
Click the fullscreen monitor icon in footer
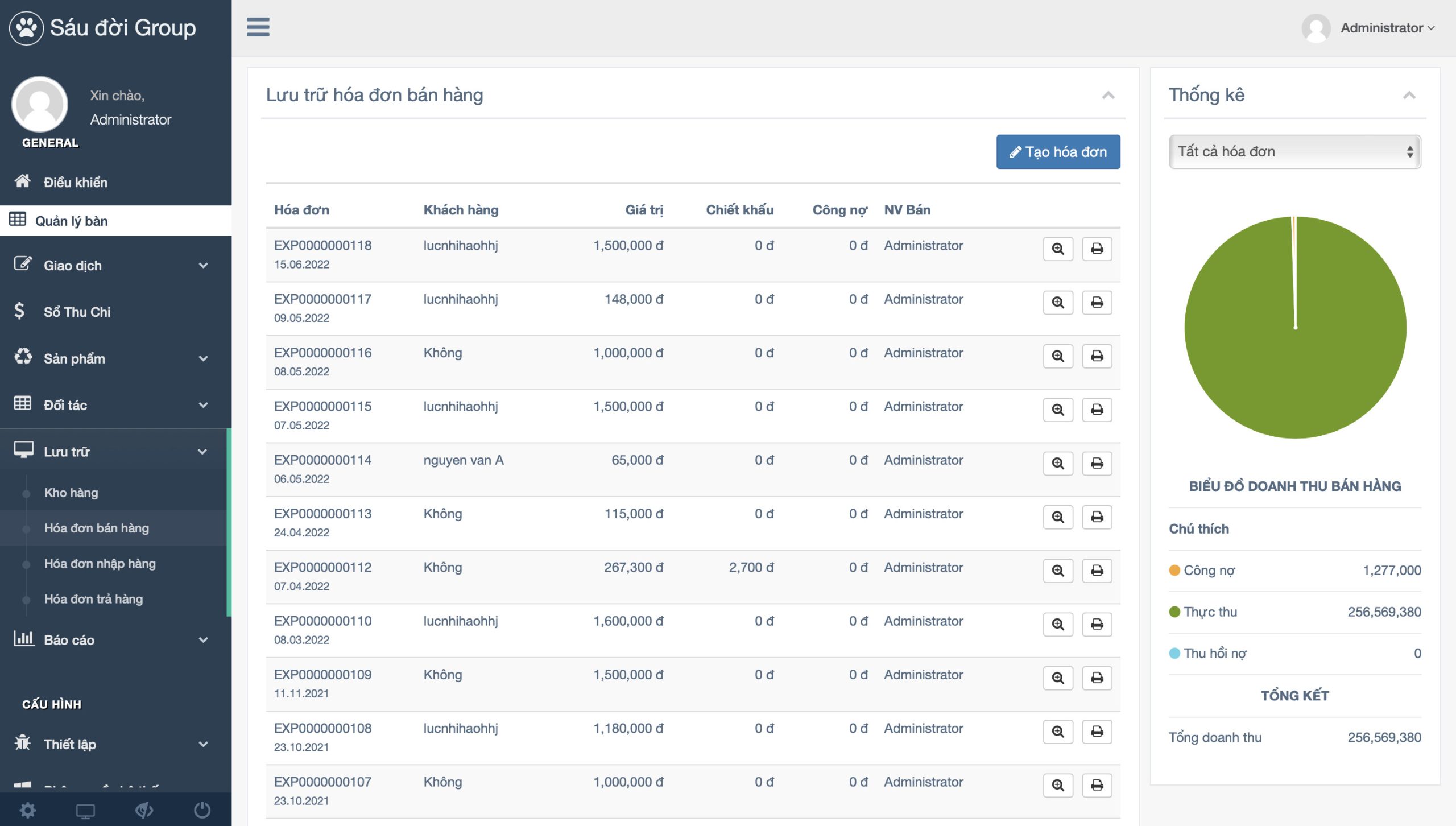coord(85,810)
